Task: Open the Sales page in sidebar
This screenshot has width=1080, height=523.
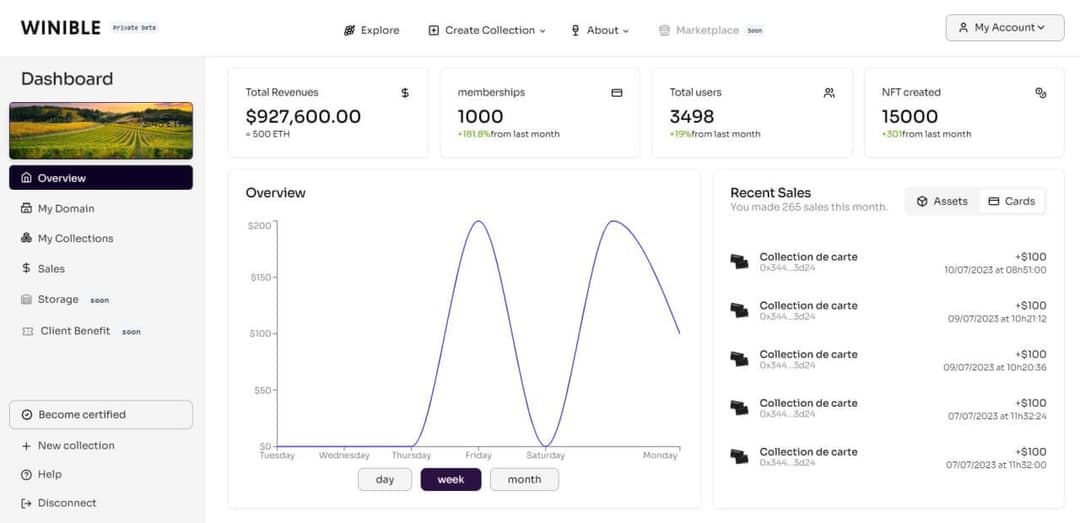Action: (51, 269)
